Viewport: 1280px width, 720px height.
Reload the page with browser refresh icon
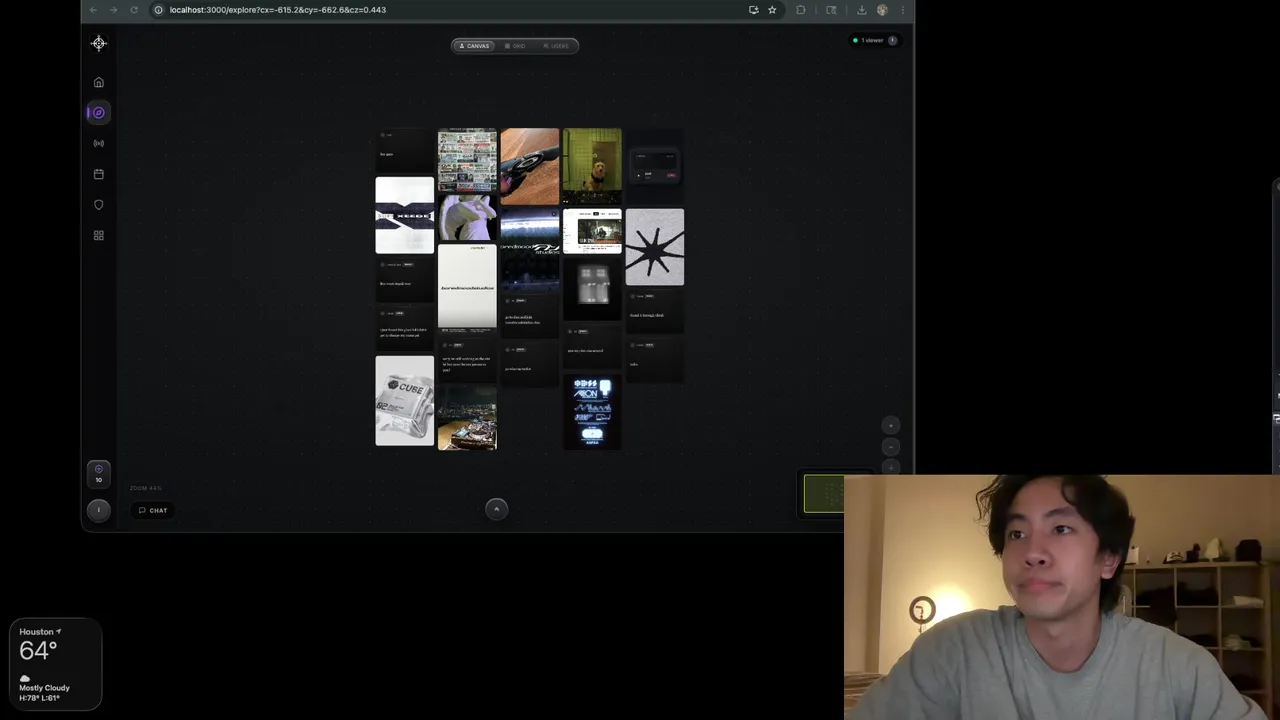[x=134, y=10]
